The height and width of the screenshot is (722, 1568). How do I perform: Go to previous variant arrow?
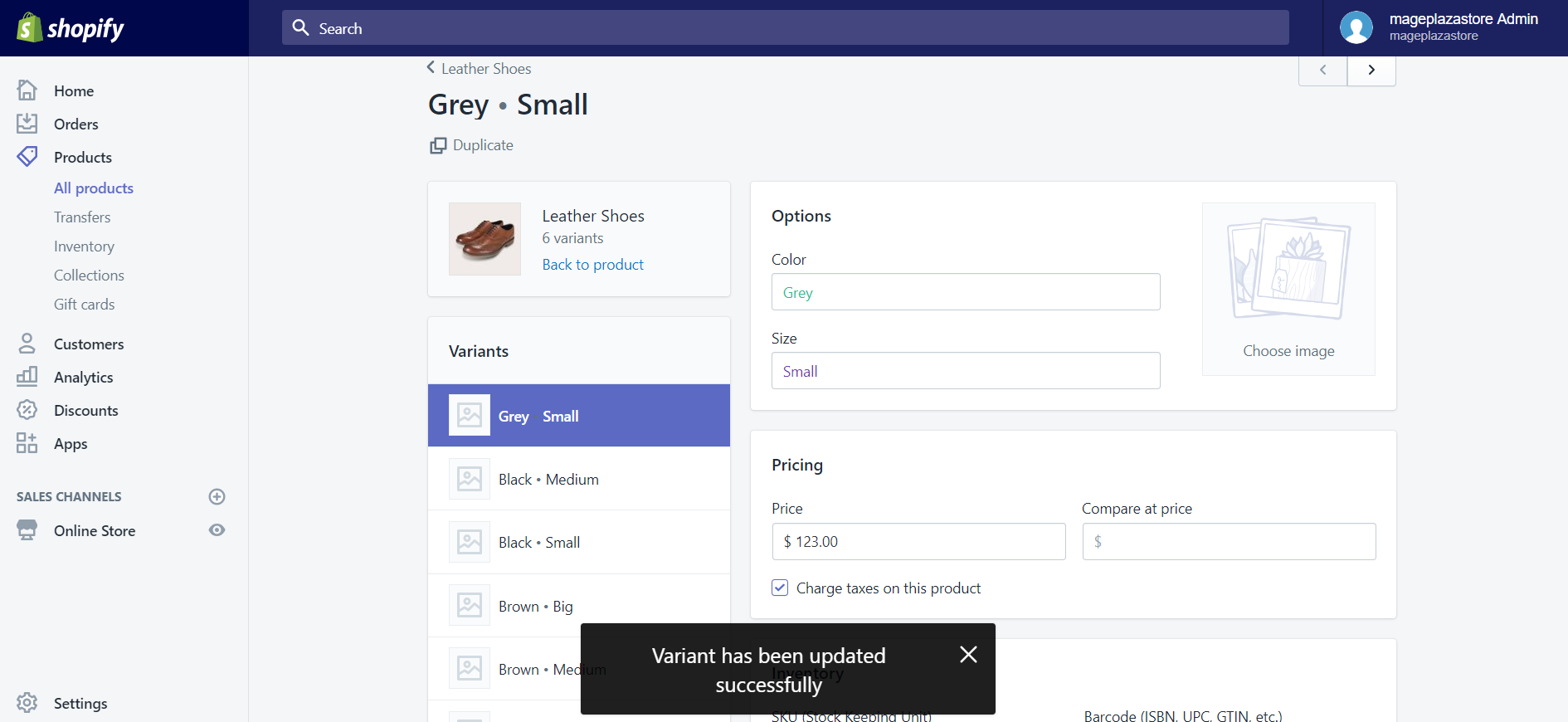pyautogui.click(x=1322, y=70)
